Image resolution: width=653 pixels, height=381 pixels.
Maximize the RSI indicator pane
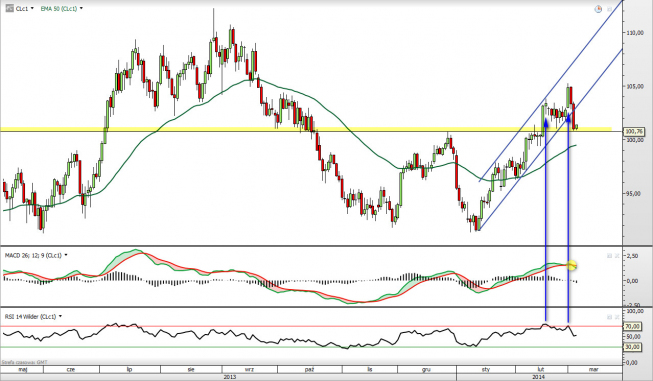610,316
